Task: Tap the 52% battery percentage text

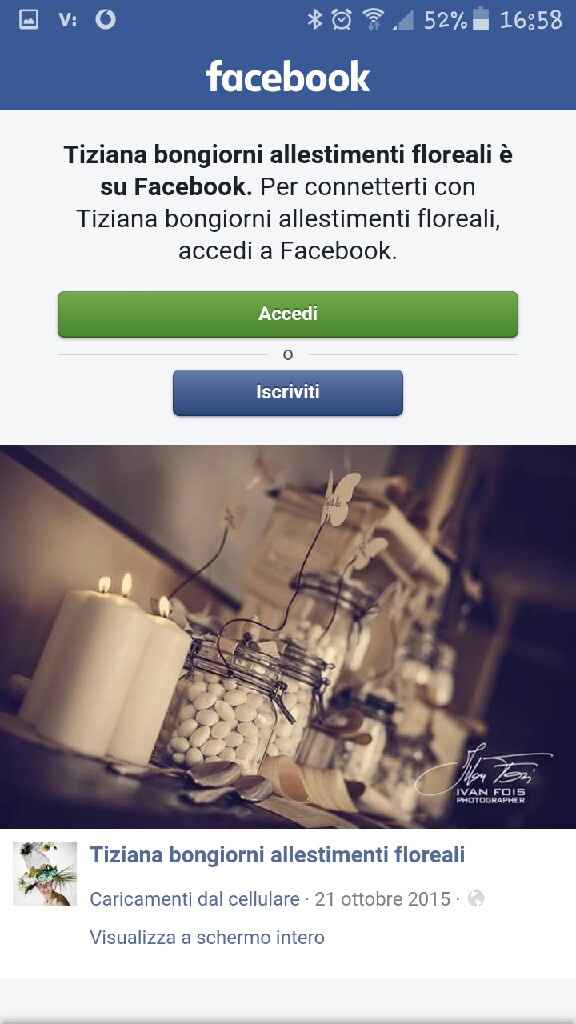Action: pos(446,20)
